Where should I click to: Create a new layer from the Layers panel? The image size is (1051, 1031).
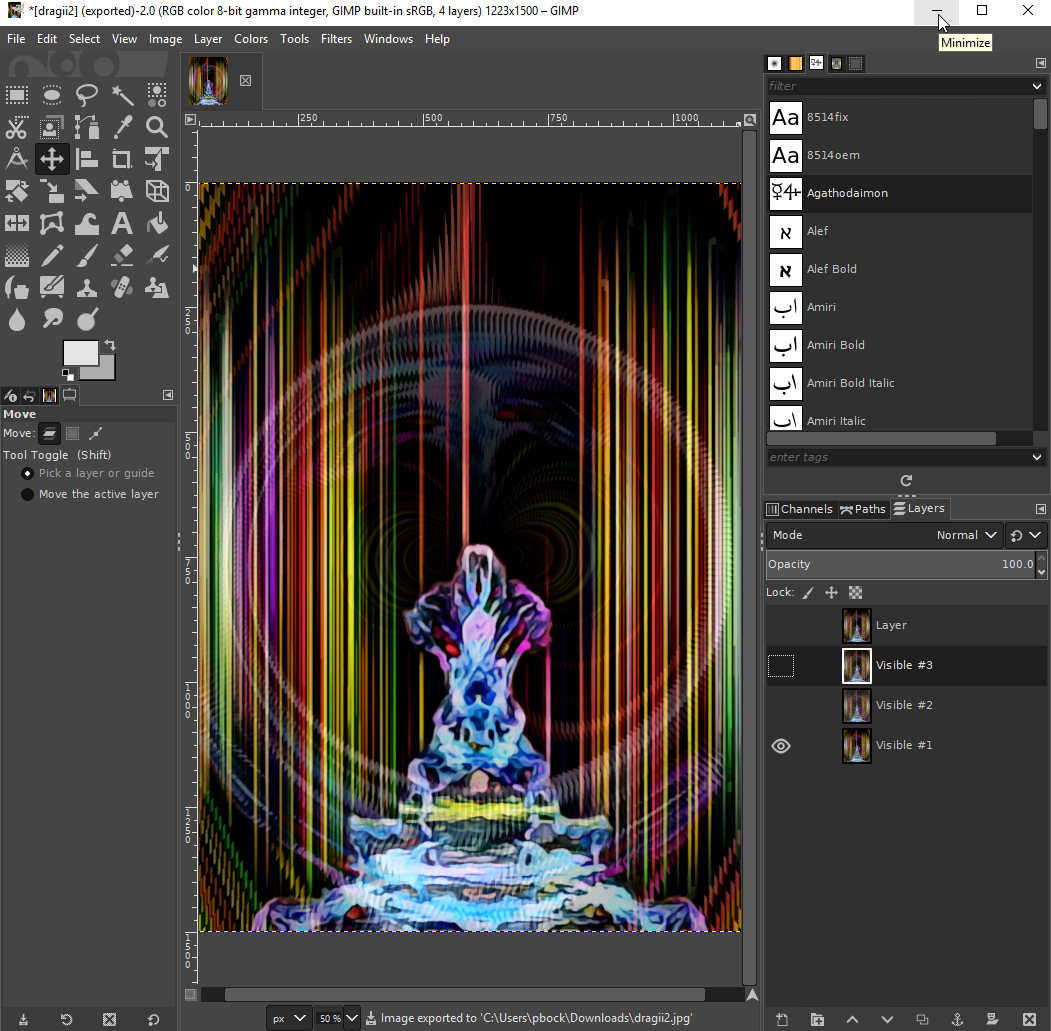782,1019
